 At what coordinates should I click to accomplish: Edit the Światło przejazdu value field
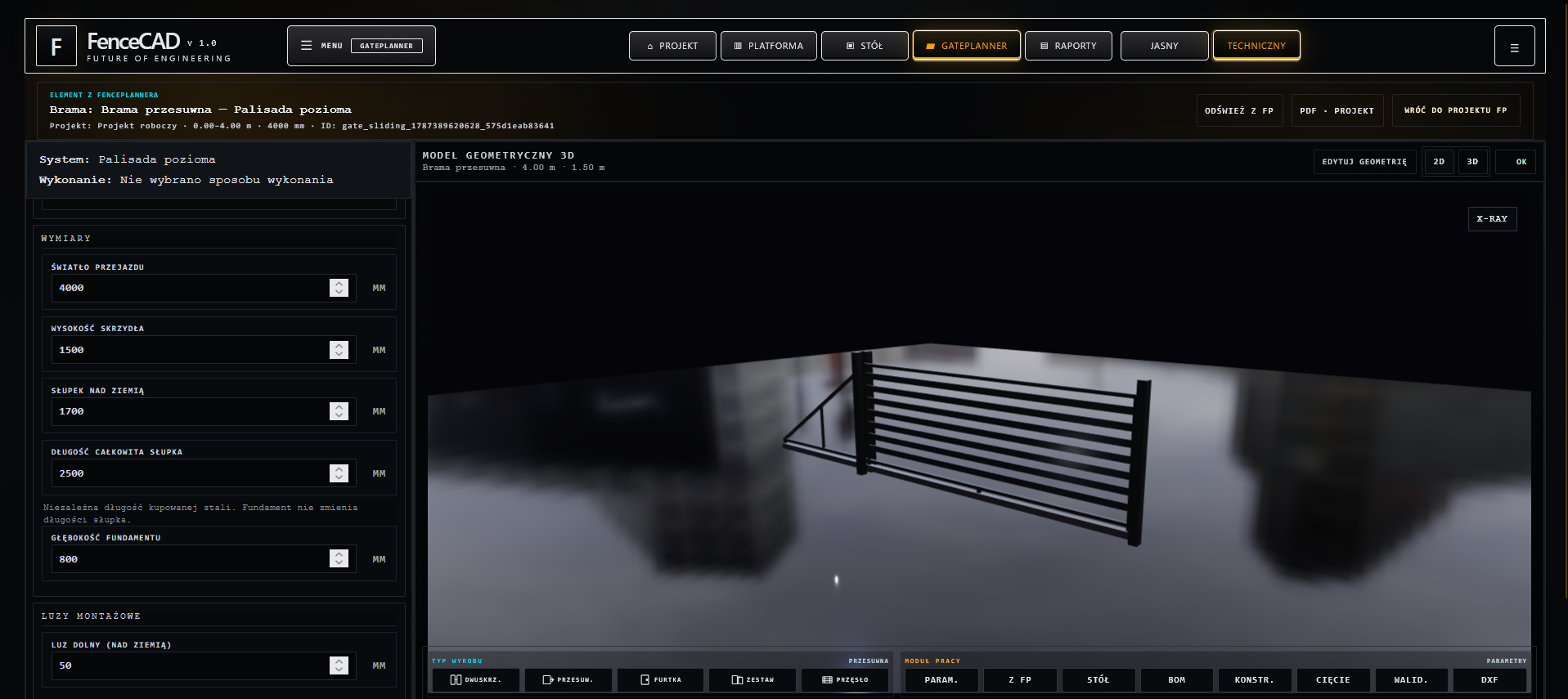tap(204, 288)
